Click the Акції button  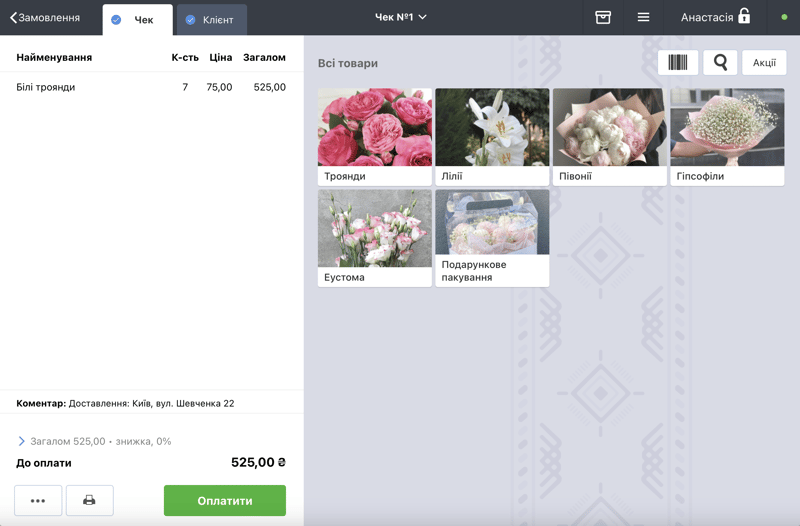[x=764, y=63]
